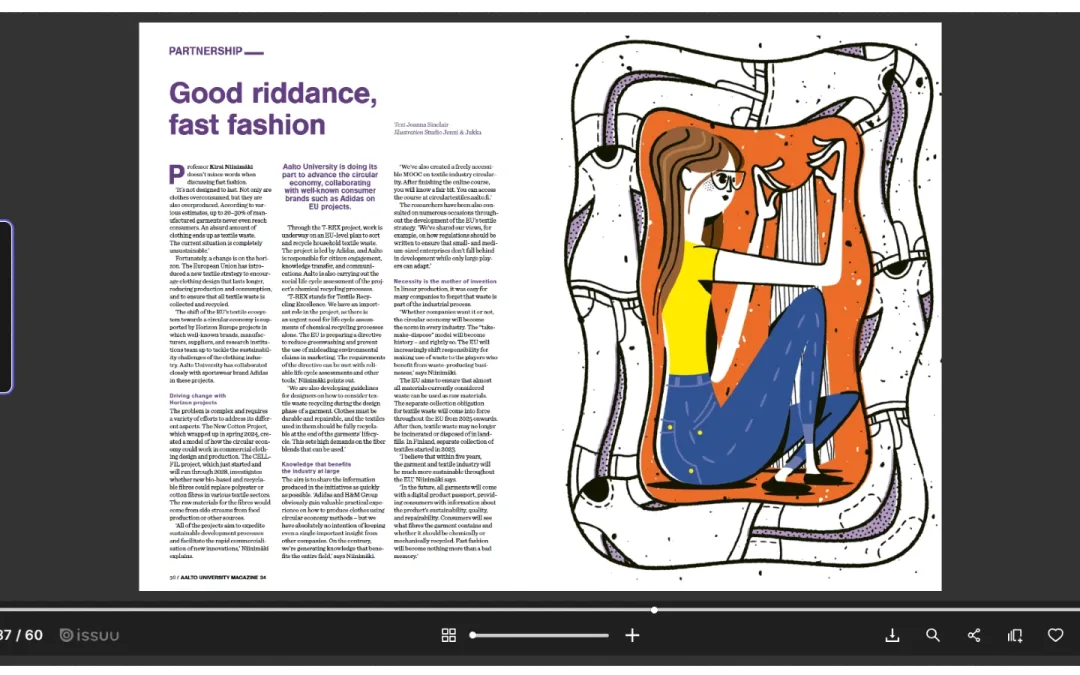Screen dimensions: 1080x675
Task: Click the Aalto University purple pull quote
Action: pyautogui.click(x=330, y=187)
